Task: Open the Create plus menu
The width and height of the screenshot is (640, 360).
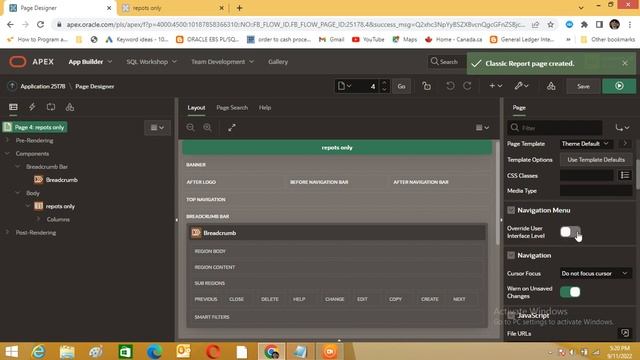Action: point(496,86)
